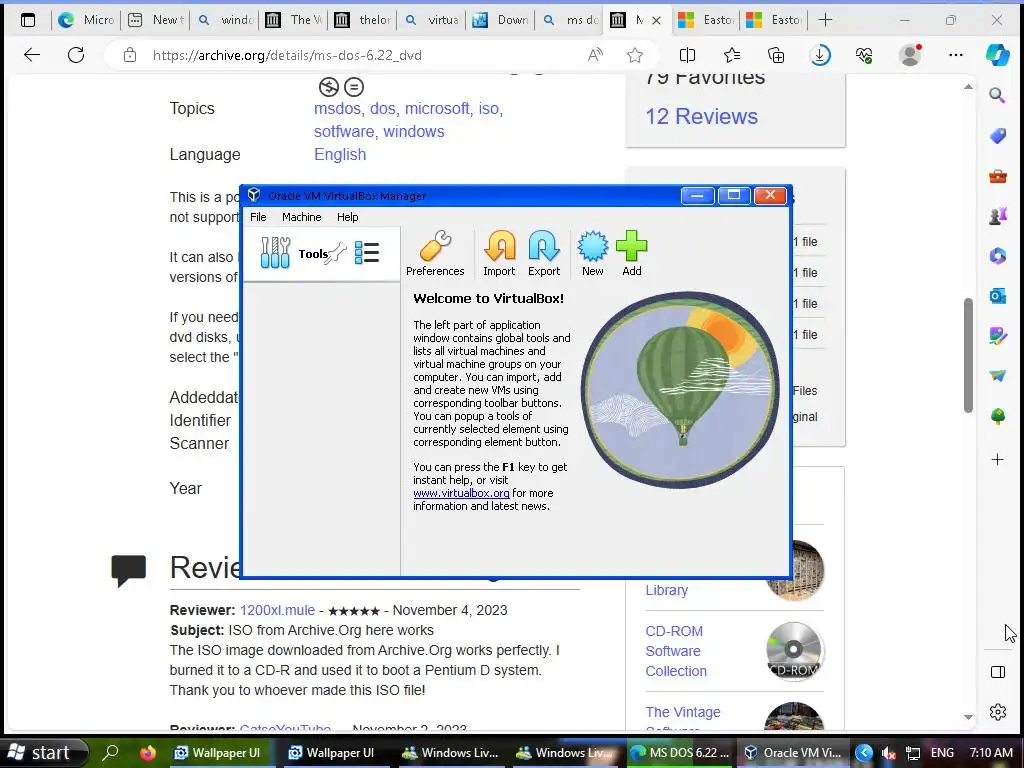This screenshot has width=1024, height=768.
Task: Open the Favorites list icon
Action: coord(732,56)
